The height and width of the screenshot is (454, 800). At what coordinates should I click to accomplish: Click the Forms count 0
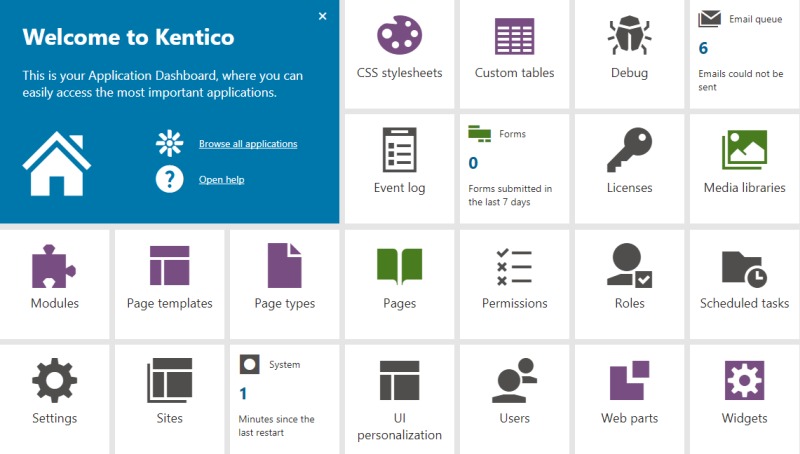(x=473, y=163)
